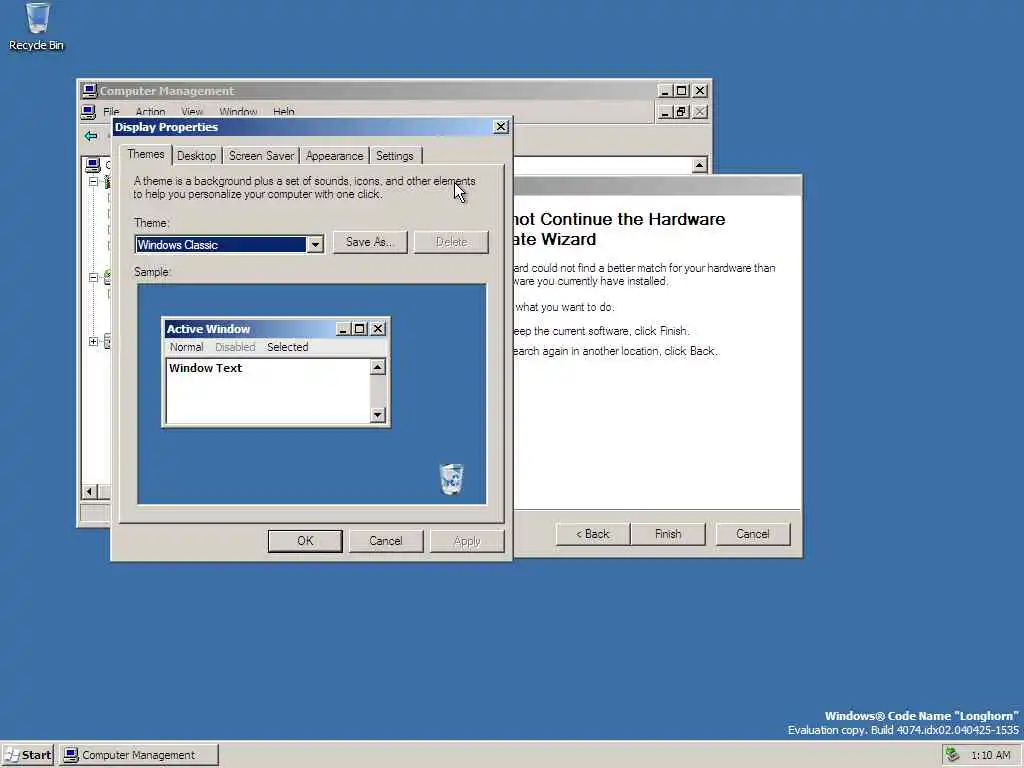Minimize the Computer Management window

(x=664, y=91)
